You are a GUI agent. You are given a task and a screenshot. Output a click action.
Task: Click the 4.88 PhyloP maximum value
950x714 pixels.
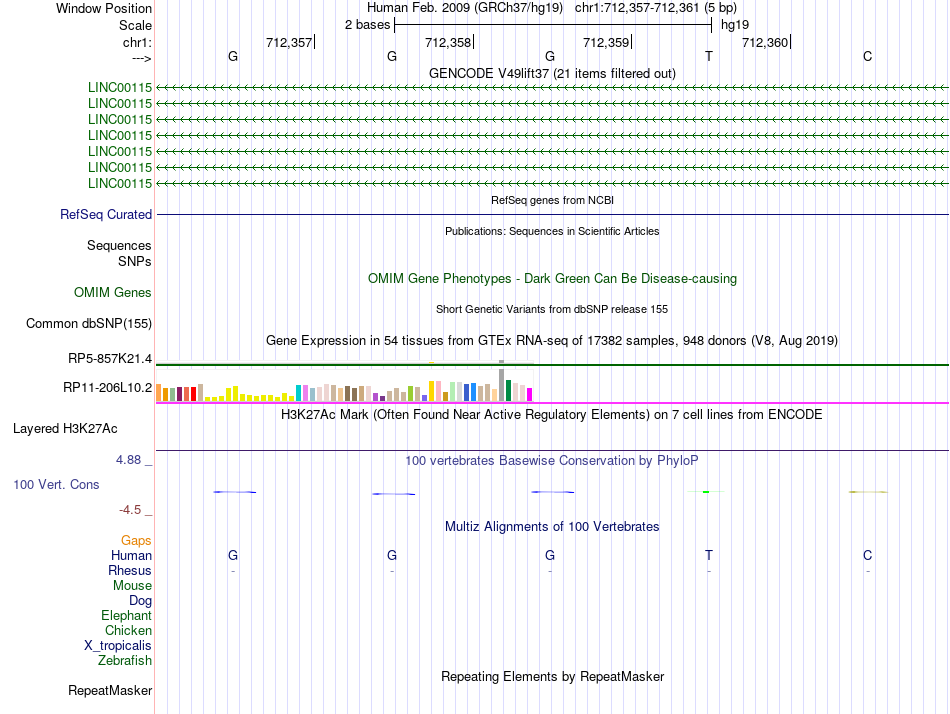[x=128, y=460]
